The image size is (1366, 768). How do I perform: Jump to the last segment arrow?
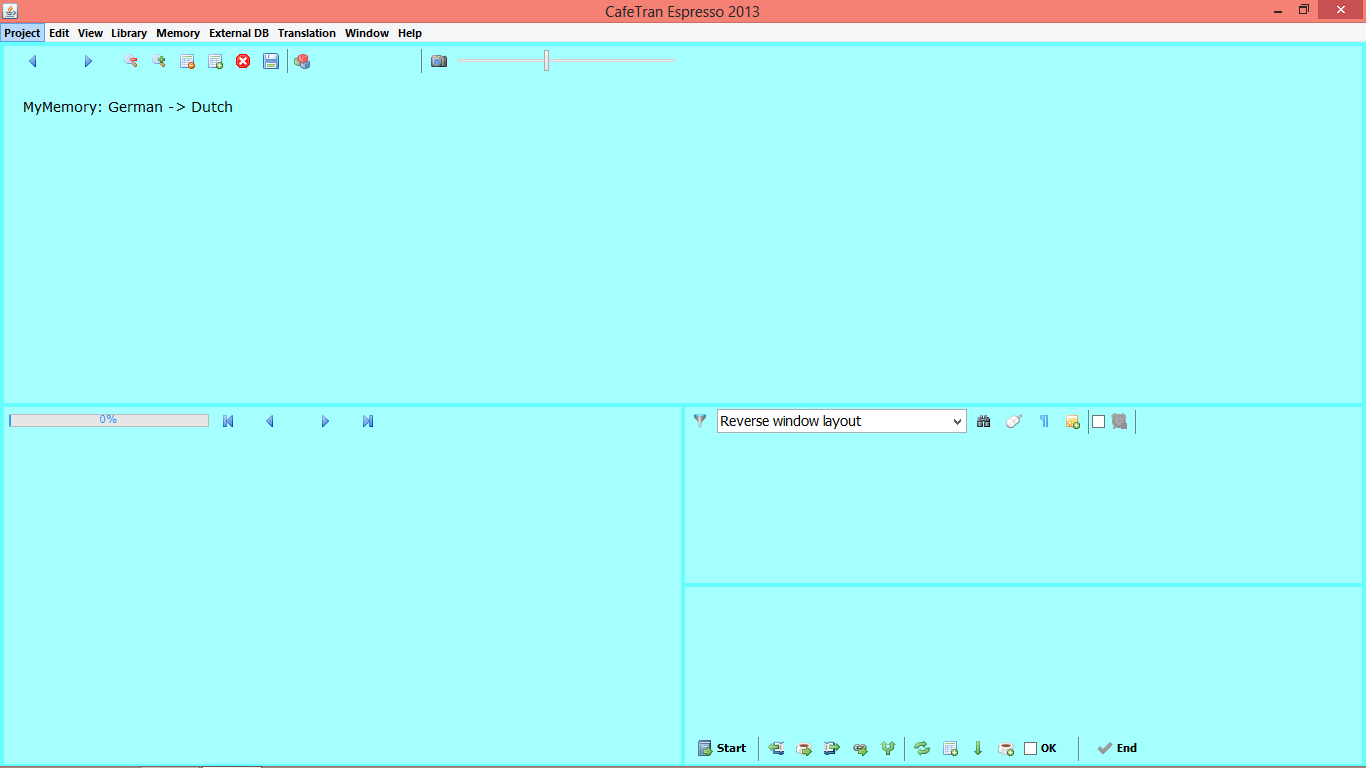[368, 421]
